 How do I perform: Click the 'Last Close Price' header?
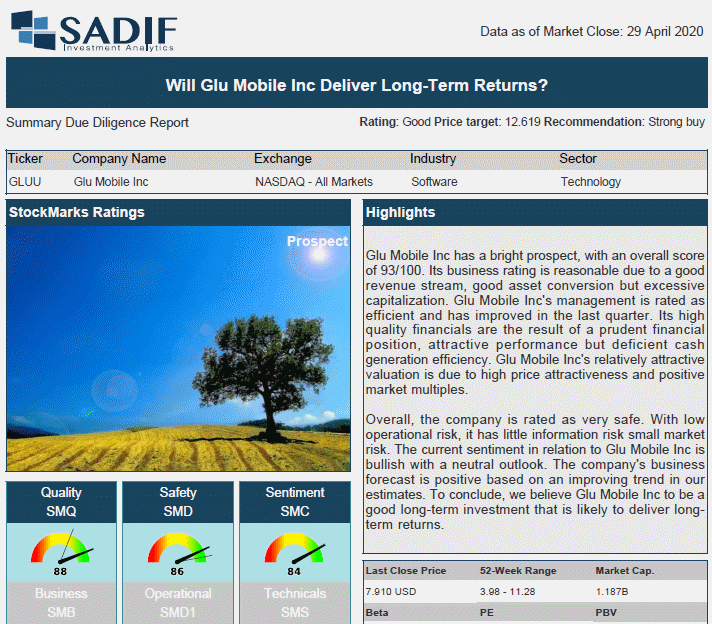click(406, 571)
